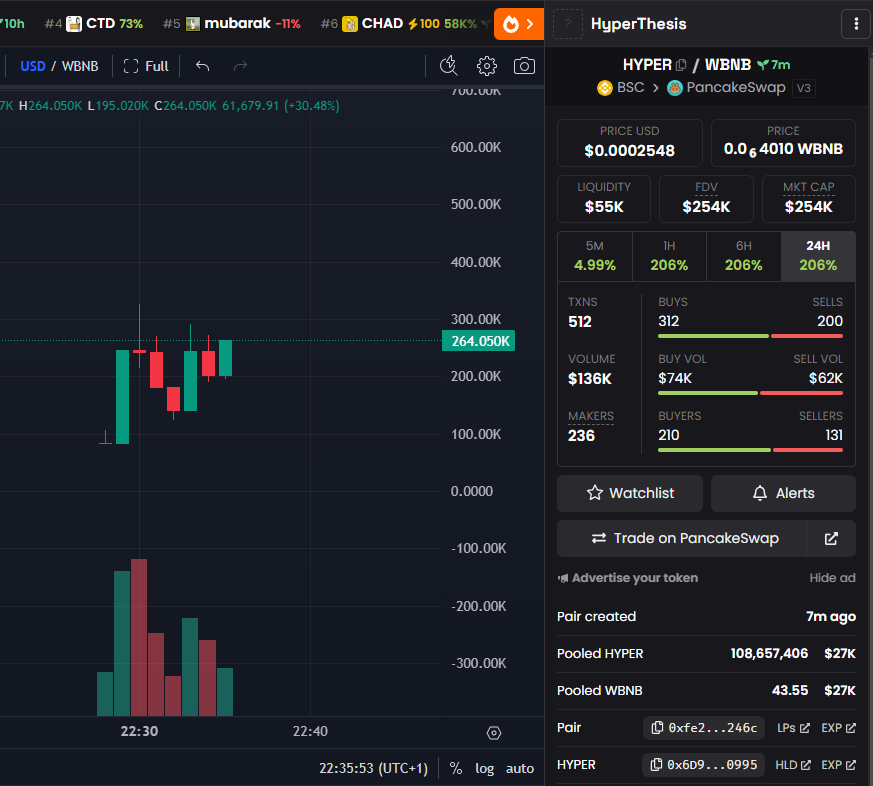Redo the chart action

[240, 66]
